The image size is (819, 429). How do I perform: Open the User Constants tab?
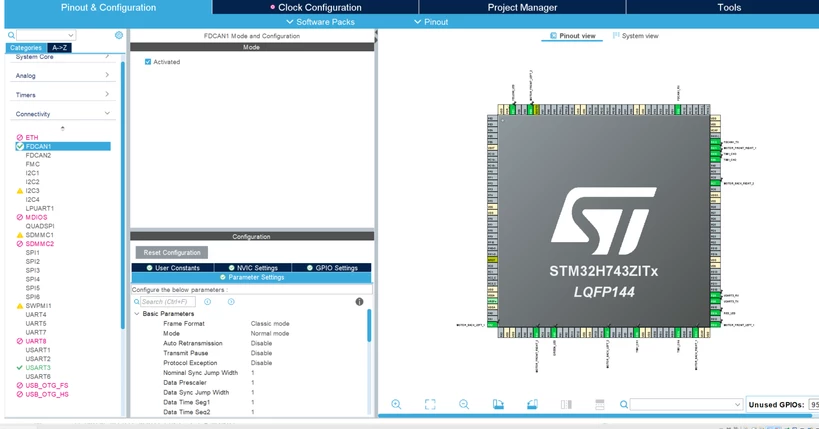(173, 268)
